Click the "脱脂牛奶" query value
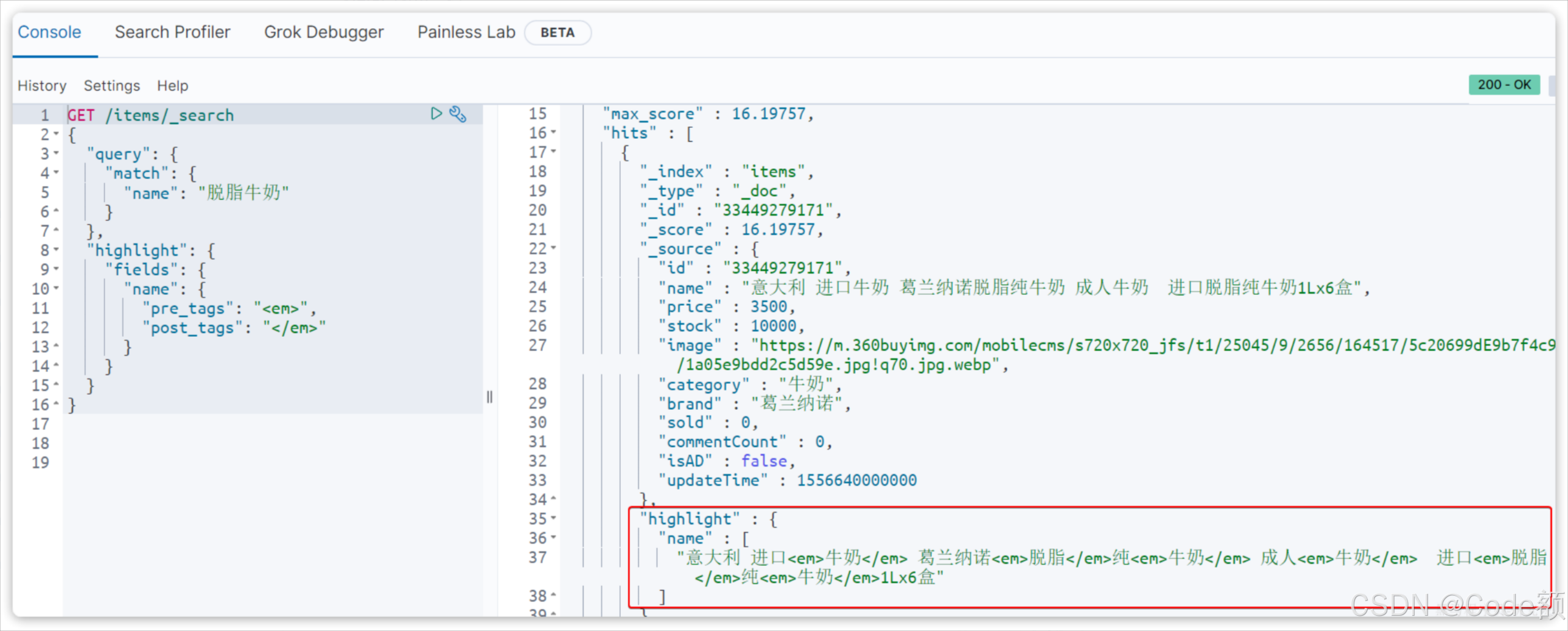This screenshot has width=1568, height=631. (x=243, y=193)
